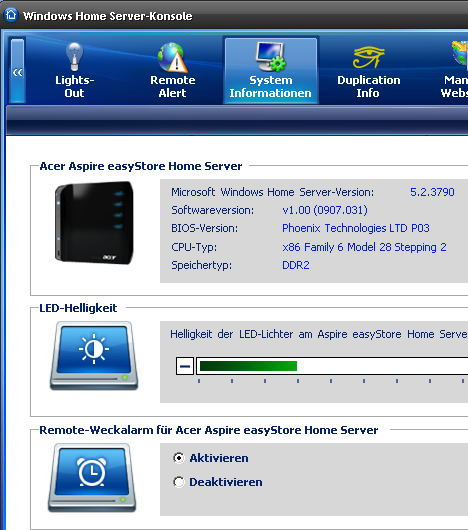The height and width of the screenshot is (530, 468).
Task: Click the Acer easyStore server image
Action: point(94,223)
